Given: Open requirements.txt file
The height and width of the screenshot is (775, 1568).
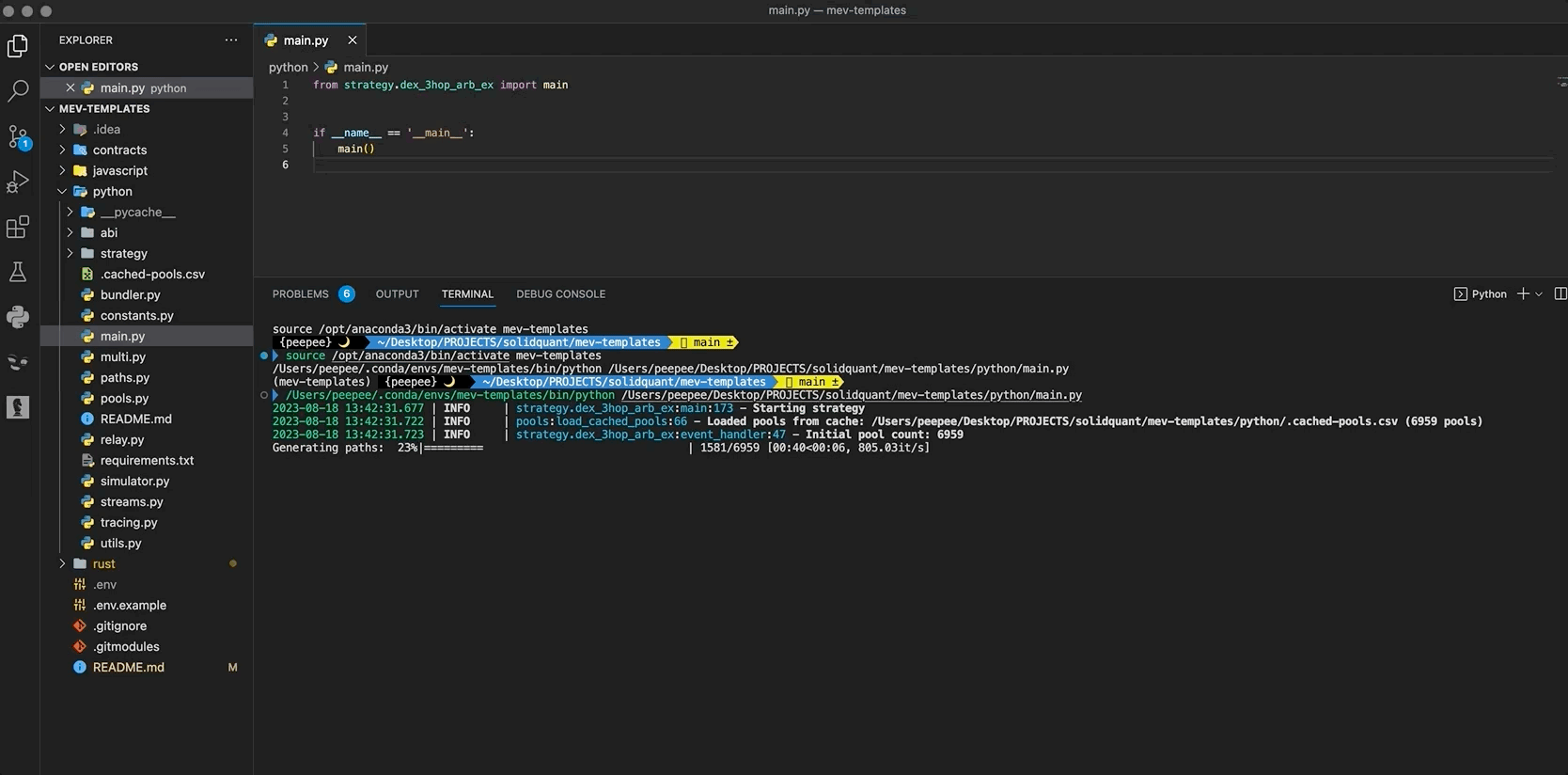Looking at the screenshot, I should tap(147, 460).
